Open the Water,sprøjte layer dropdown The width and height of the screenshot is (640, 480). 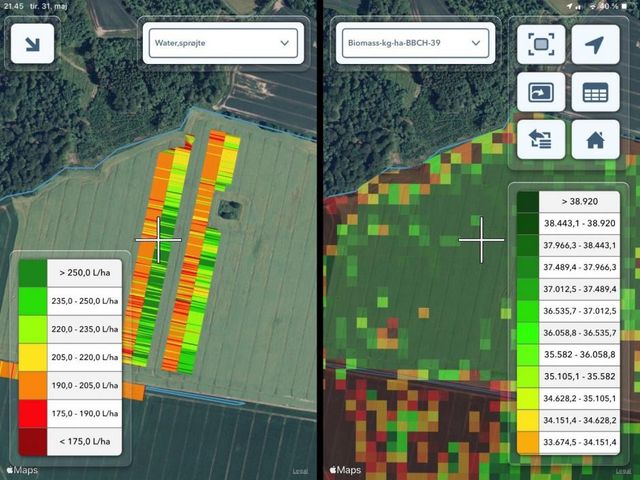pyautogui.click(x=222, y=43)
